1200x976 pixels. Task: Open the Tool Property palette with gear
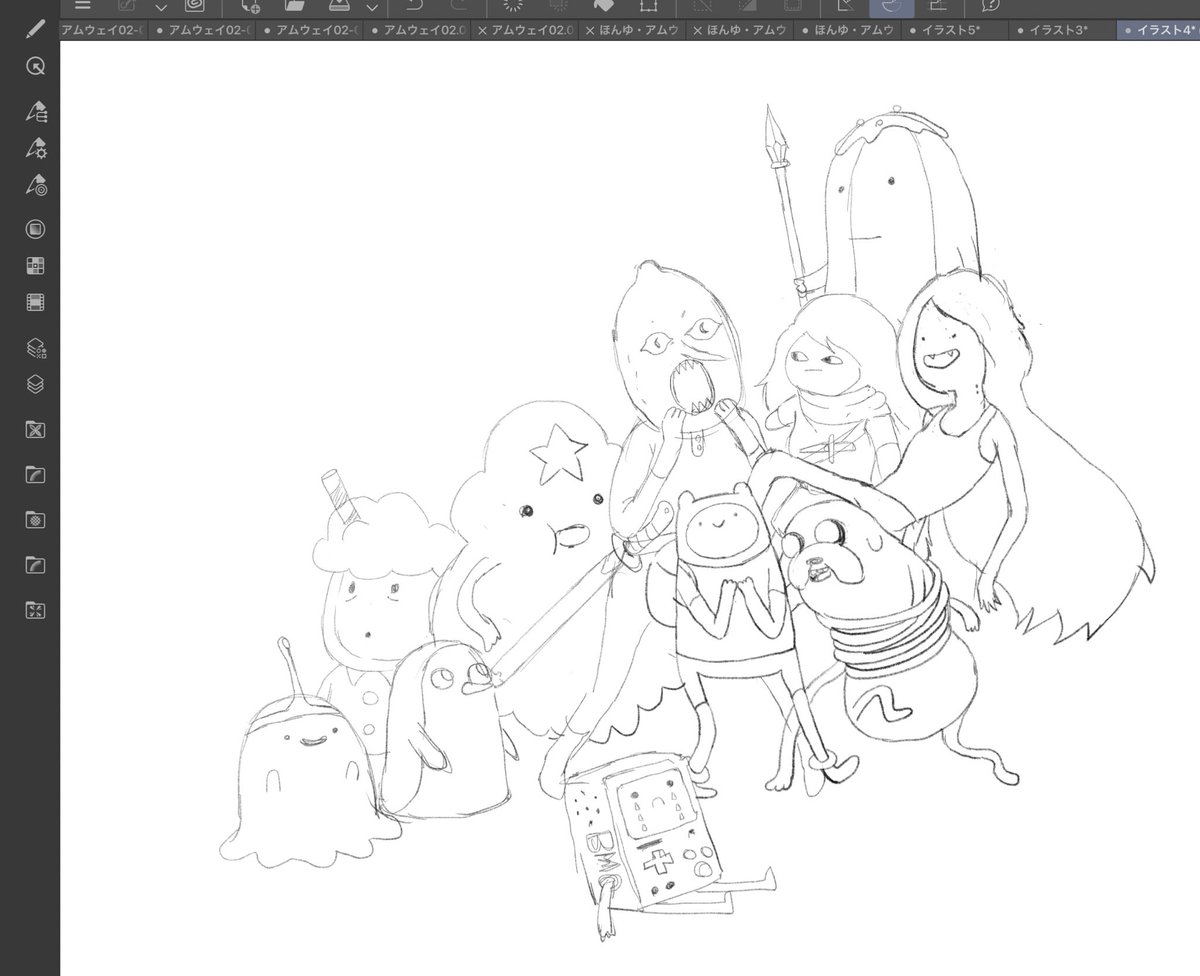pos(36,148)
